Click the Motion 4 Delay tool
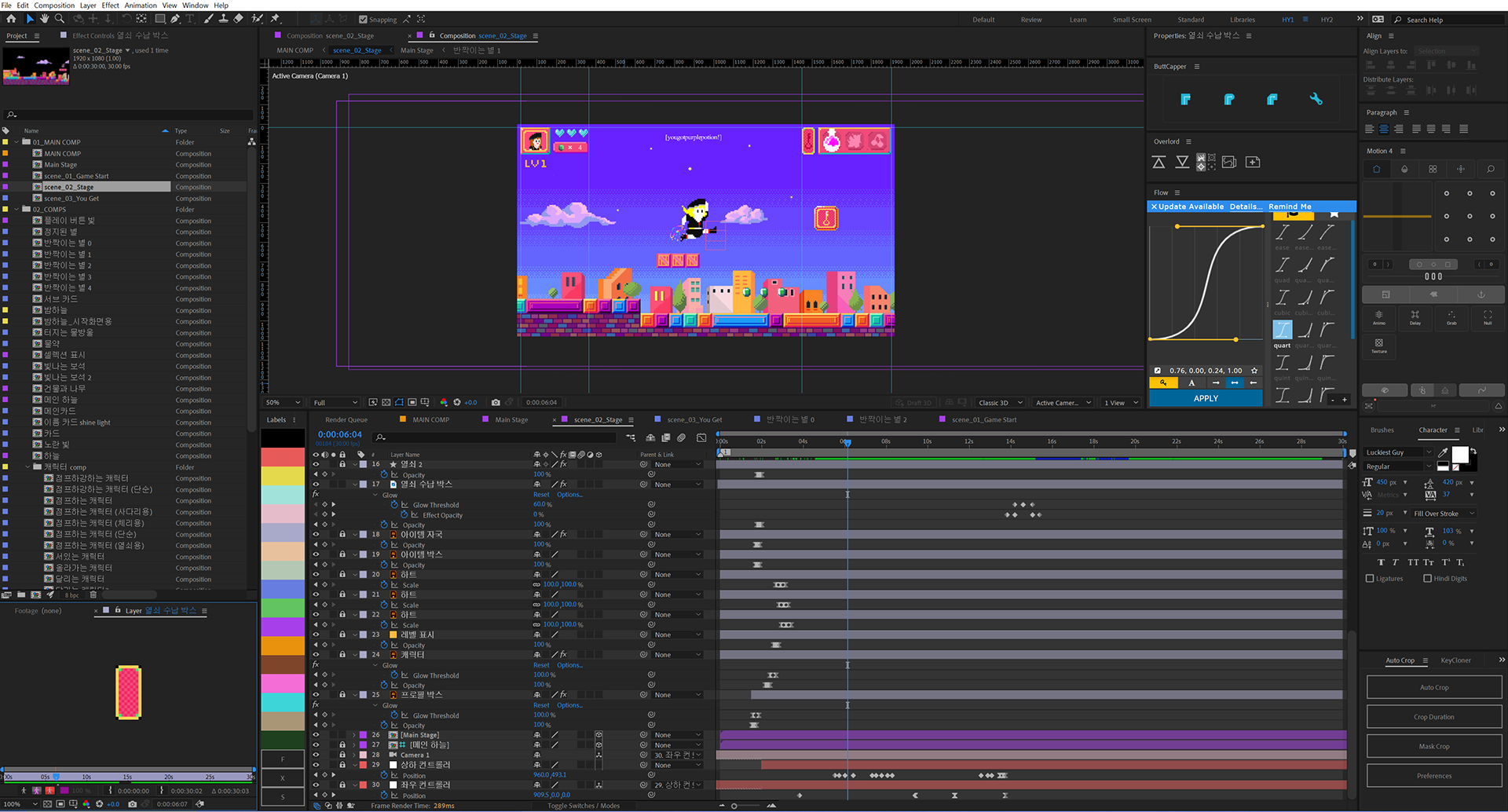 pyautogui.click(x=1415, y=316)
